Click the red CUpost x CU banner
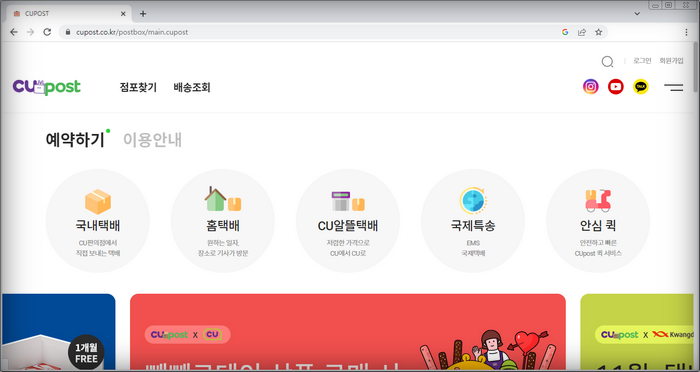 pos(348,331)
